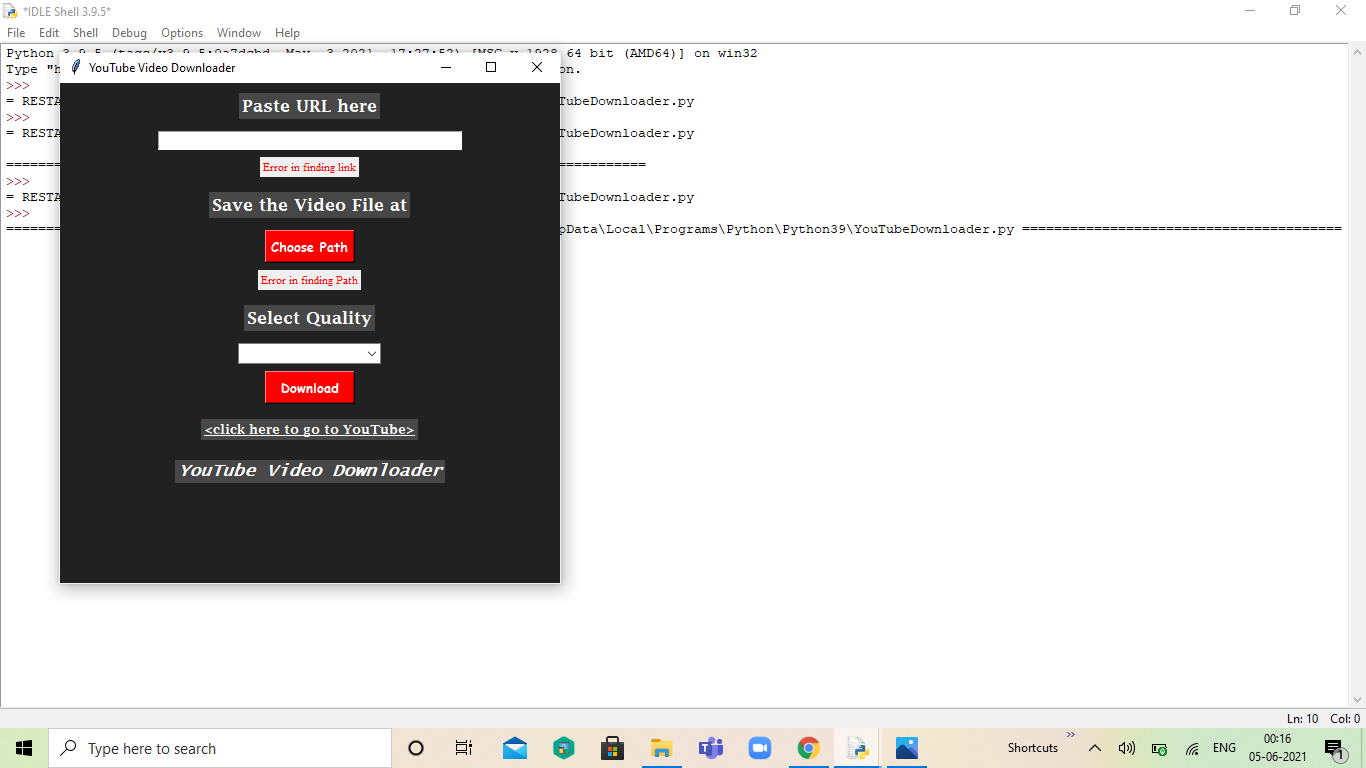
Task: Open Task View from the taskbar
Action: (x=464, y=747)
